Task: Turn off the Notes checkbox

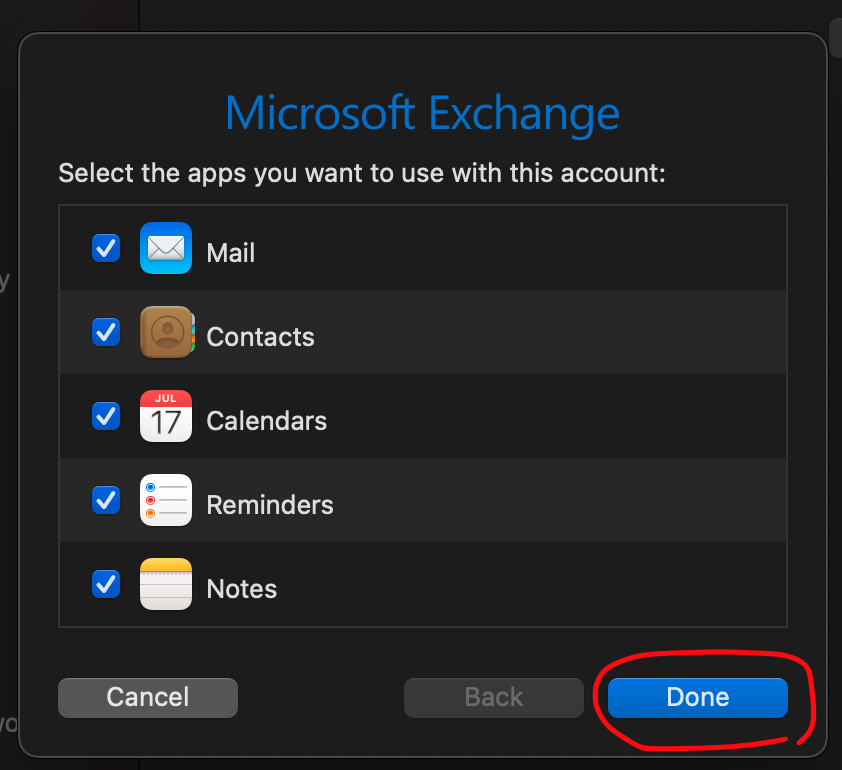Action: 106,584
